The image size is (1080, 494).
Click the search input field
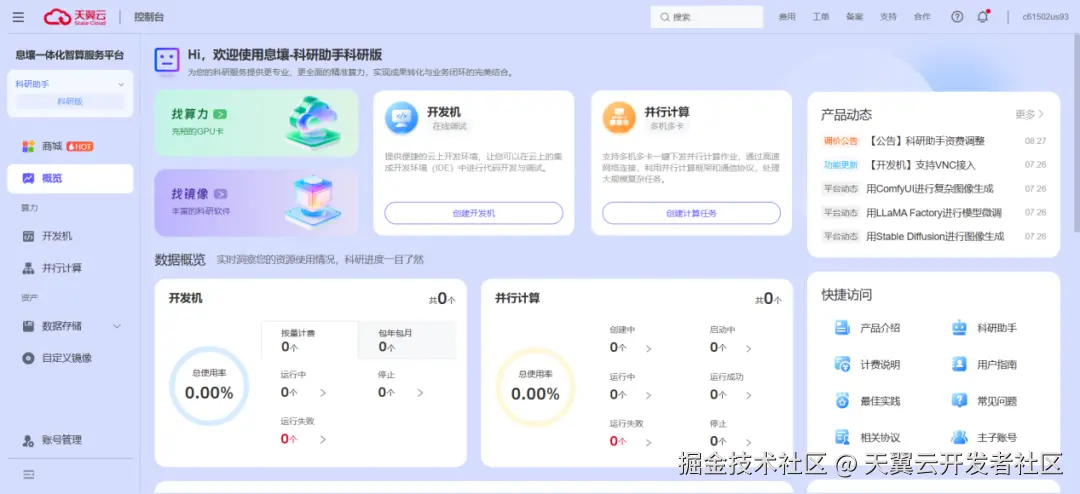707,17
